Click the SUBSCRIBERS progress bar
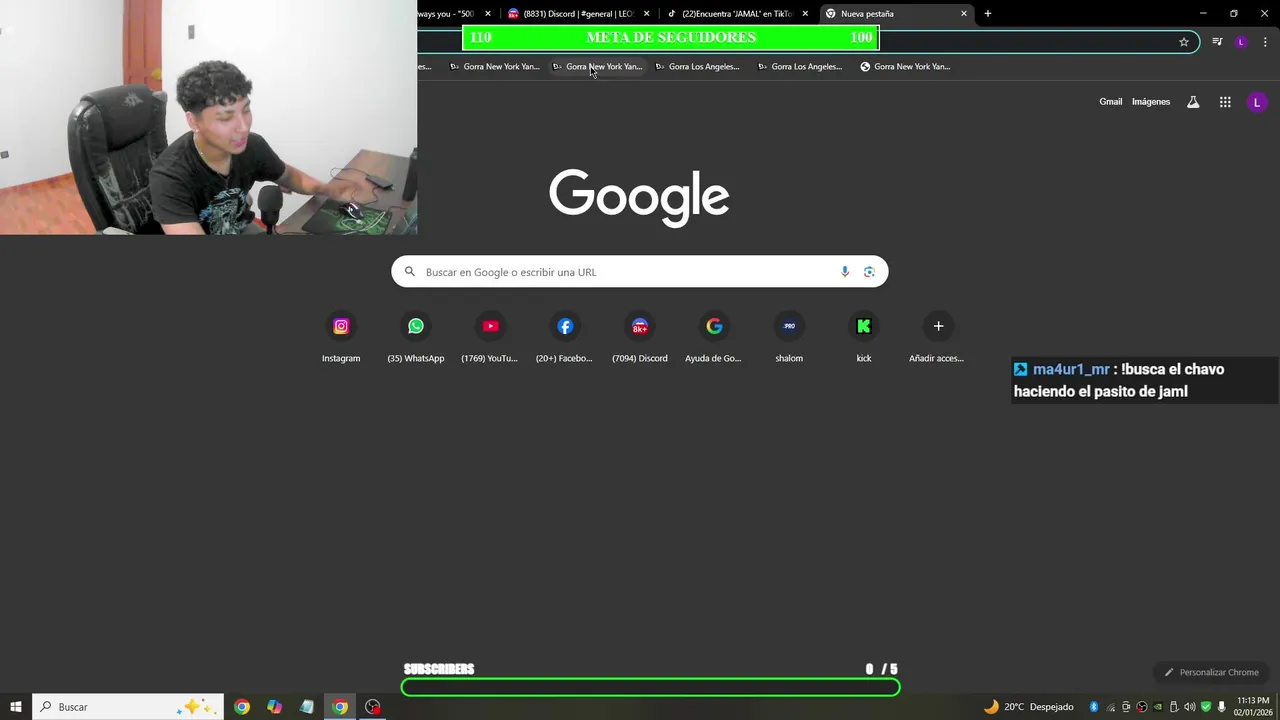1280x720 pixels. pyautogui.click(x=650, y=687)
